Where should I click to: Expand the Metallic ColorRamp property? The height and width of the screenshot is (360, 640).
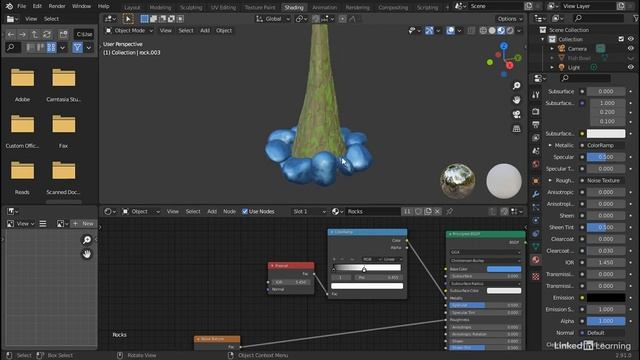[x=550, y=145]
